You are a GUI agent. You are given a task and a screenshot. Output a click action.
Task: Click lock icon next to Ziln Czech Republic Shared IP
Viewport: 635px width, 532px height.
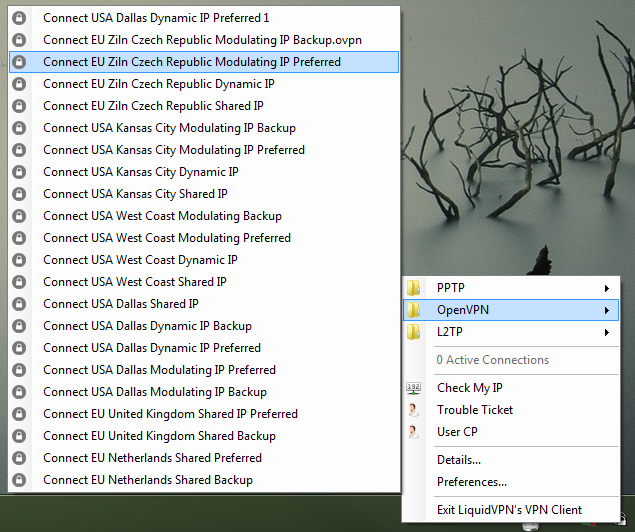19,106
